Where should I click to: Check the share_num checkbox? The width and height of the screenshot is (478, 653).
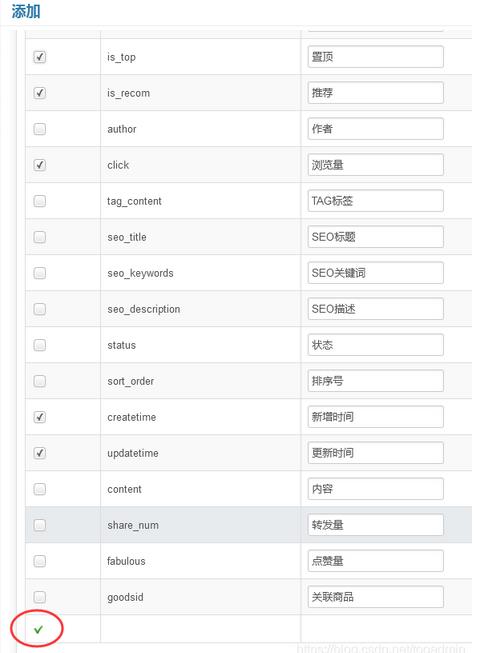40,525
